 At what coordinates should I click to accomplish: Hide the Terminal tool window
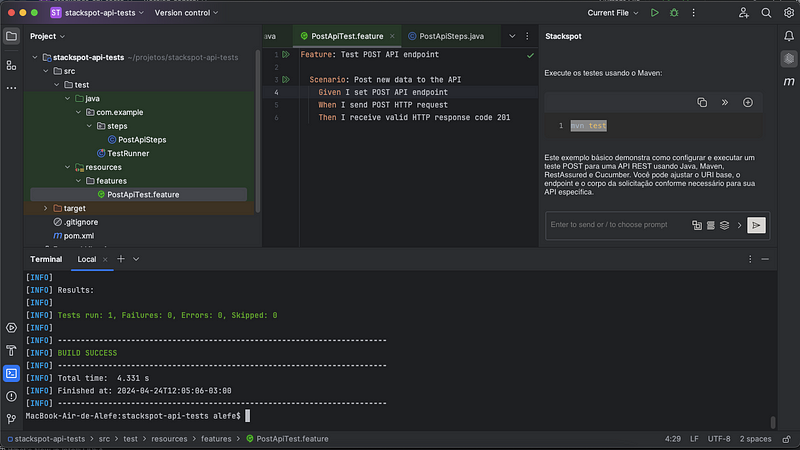point(765,259)
